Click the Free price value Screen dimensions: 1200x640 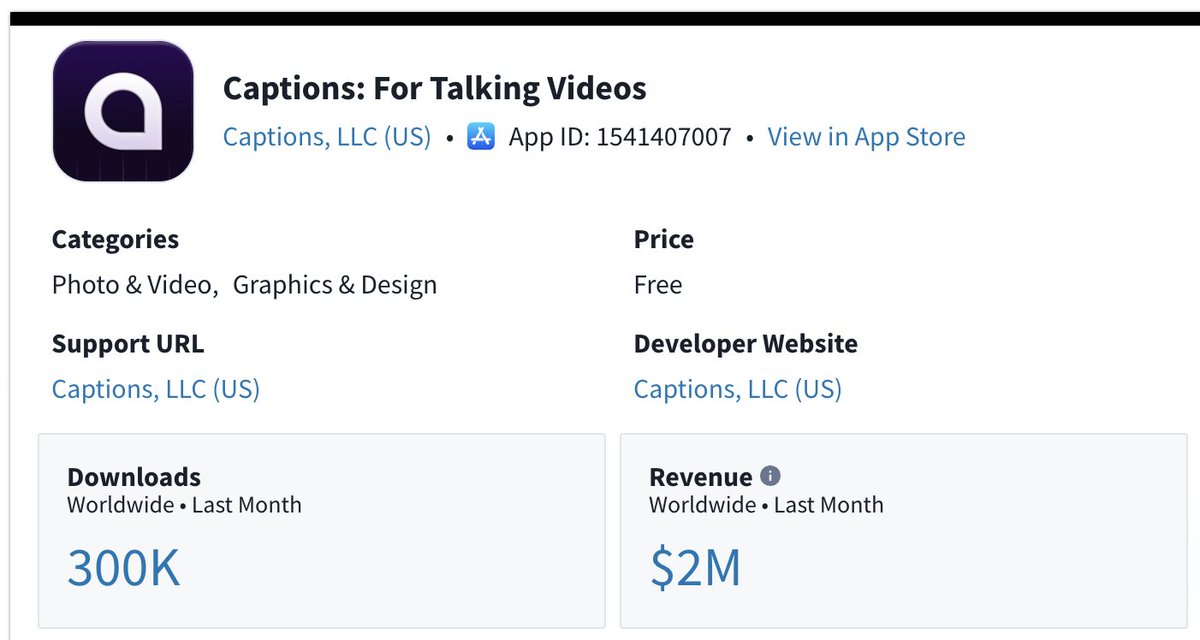[658, 285]
